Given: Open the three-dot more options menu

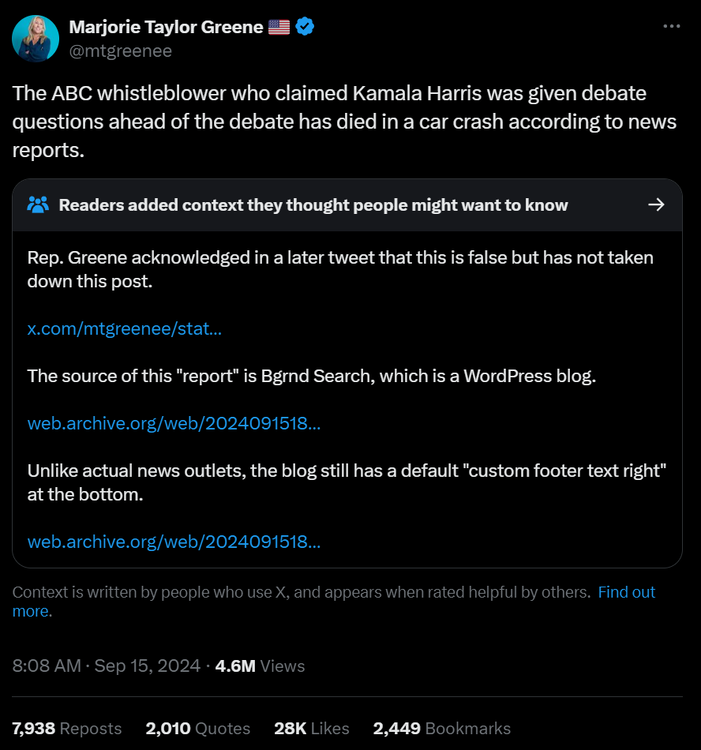Looking at the screenshot, I should (x=671, y=26).
